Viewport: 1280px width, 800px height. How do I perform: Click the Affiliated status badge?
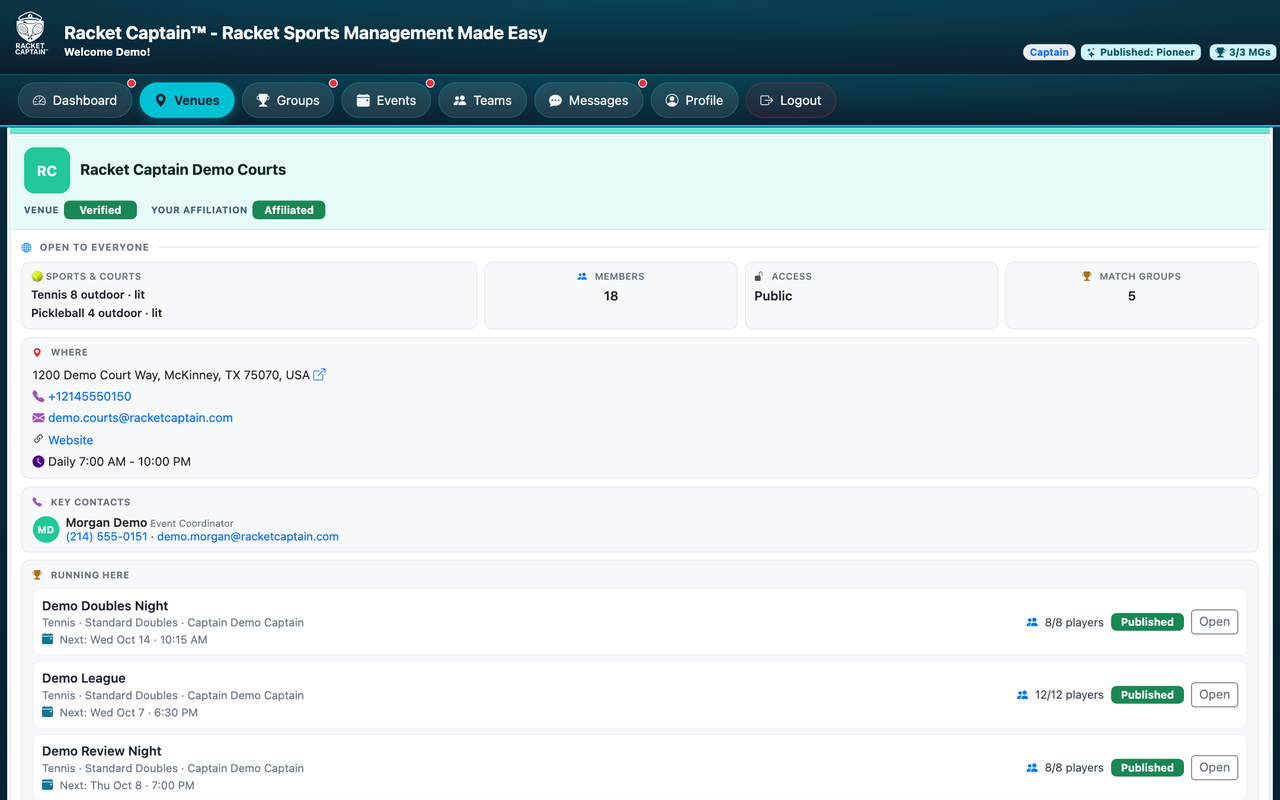[289, 210]
